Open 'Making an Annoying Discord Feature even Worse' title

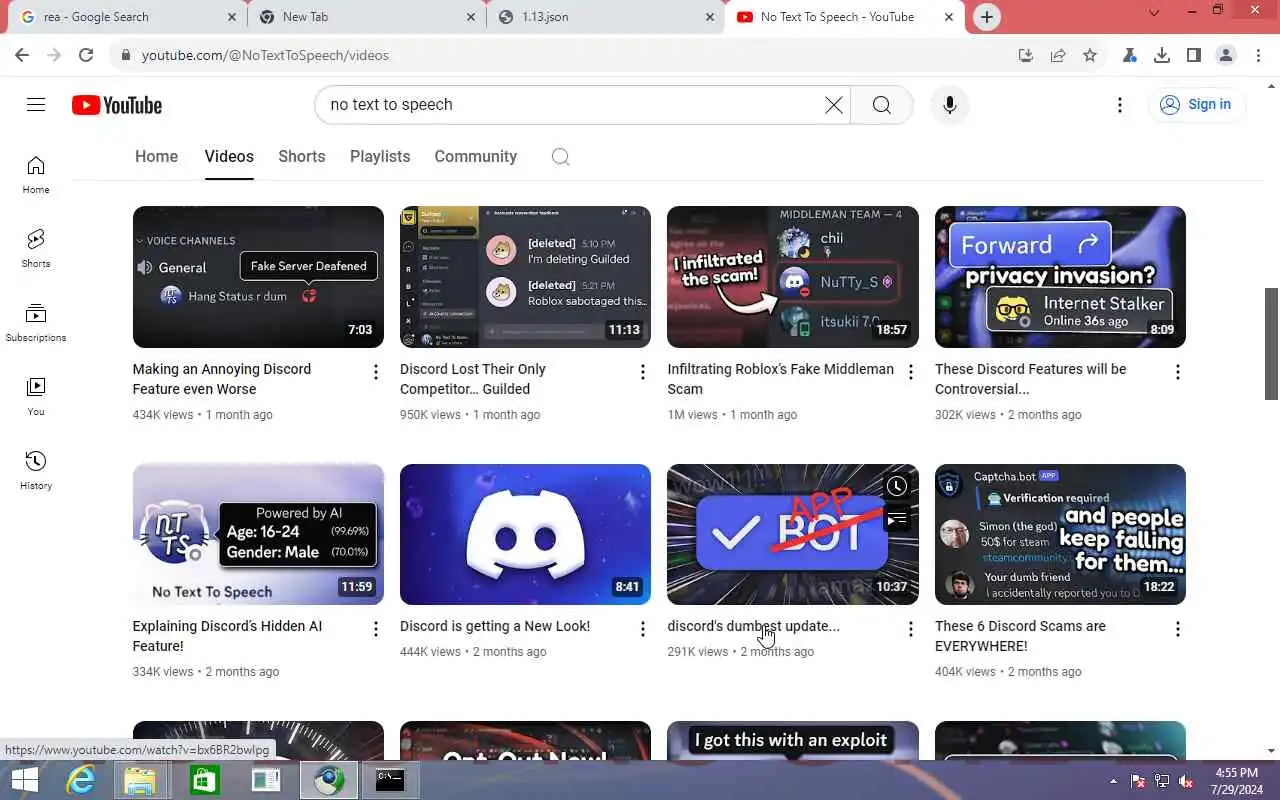pos(222,379)
